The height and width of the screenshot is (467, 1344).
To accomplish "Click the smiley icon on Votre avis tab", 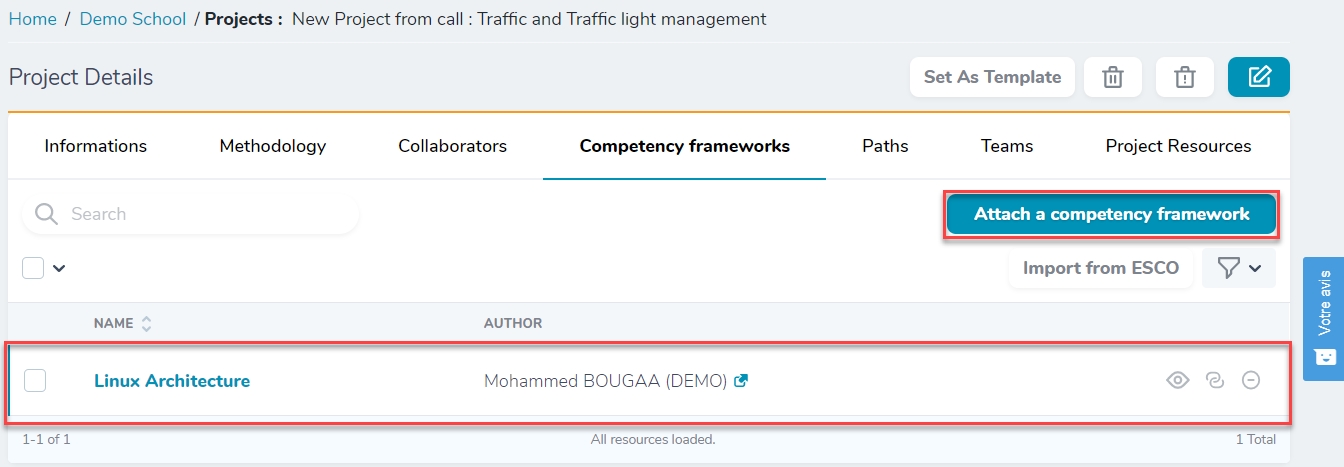I will coord(1324,356).
